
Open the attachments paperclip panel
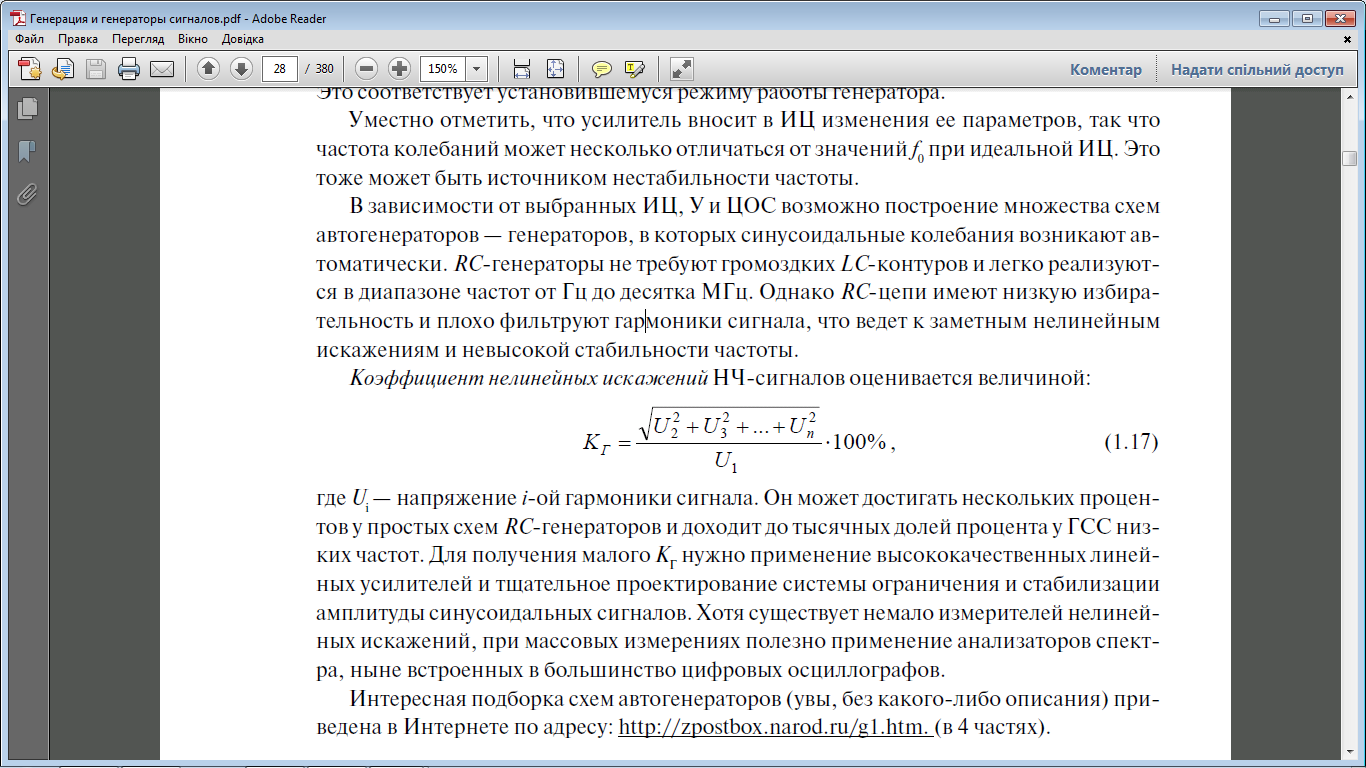click(27, 194)
